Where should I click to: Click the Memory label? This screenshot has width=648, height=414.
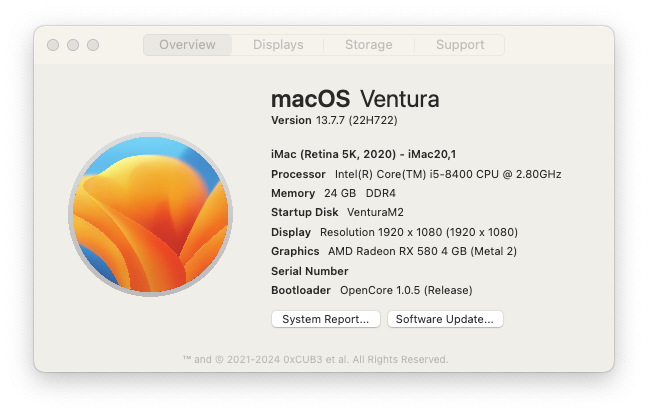[293, 193]
